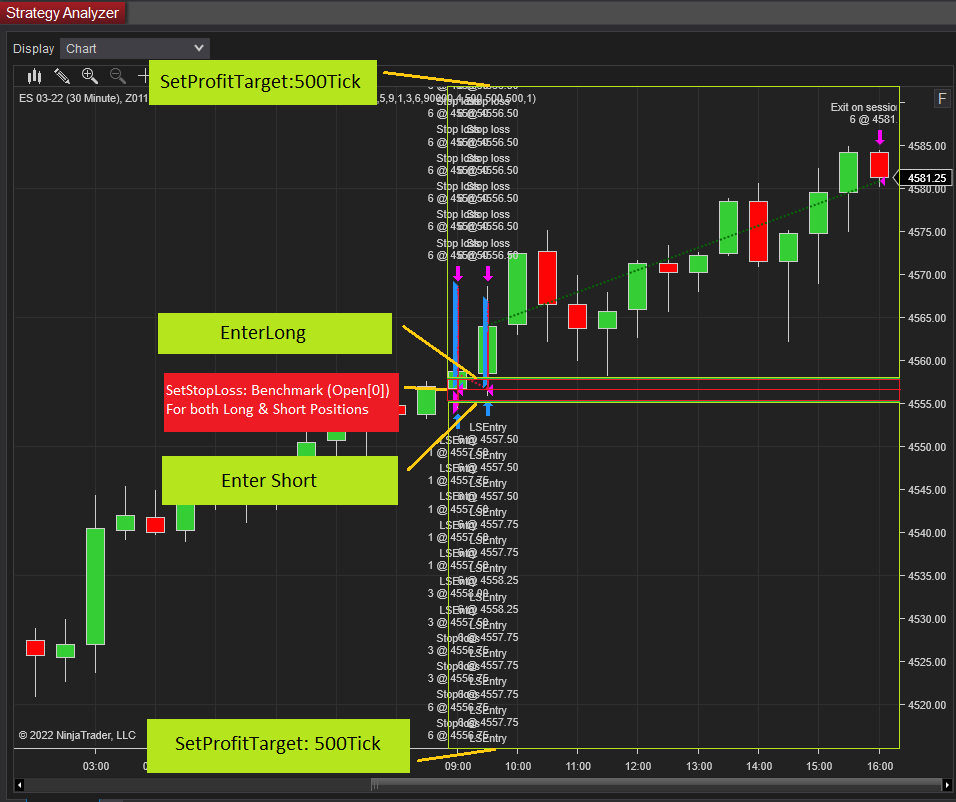Select the red candlestick at 14:00
This screenshot has width=956, height=802.
(x=758, y=231)
